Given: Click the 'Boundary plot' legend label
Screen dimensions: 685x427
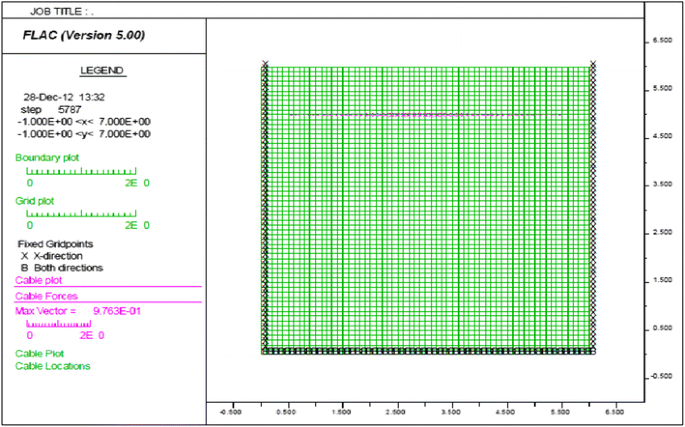Looking at the screenshot, I should pyautogui.click(x=47, y=158).
